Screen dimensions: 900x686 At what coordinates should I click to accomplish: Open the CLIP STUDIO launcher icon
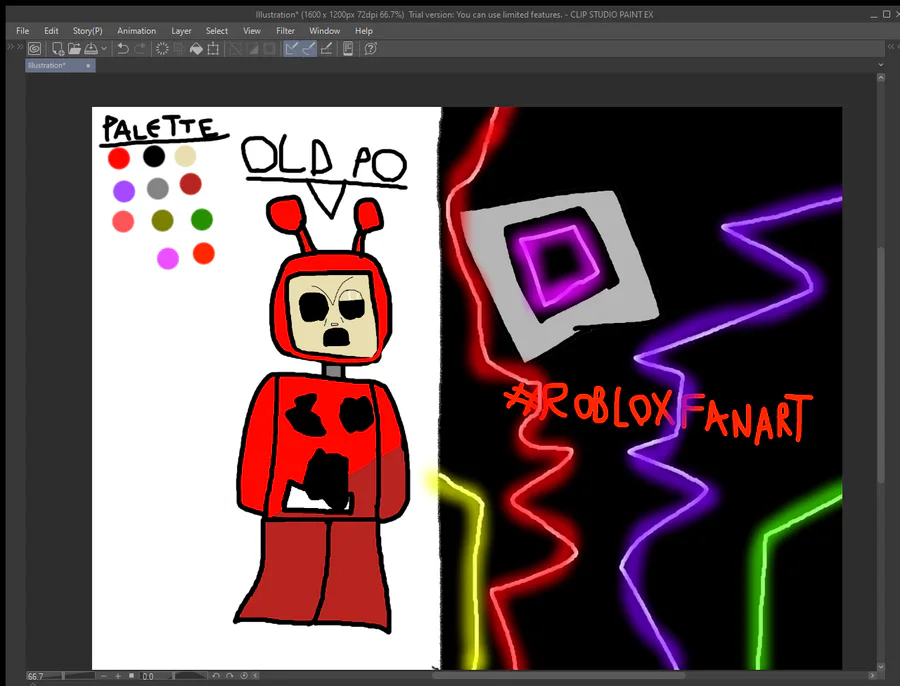[34, 49]
